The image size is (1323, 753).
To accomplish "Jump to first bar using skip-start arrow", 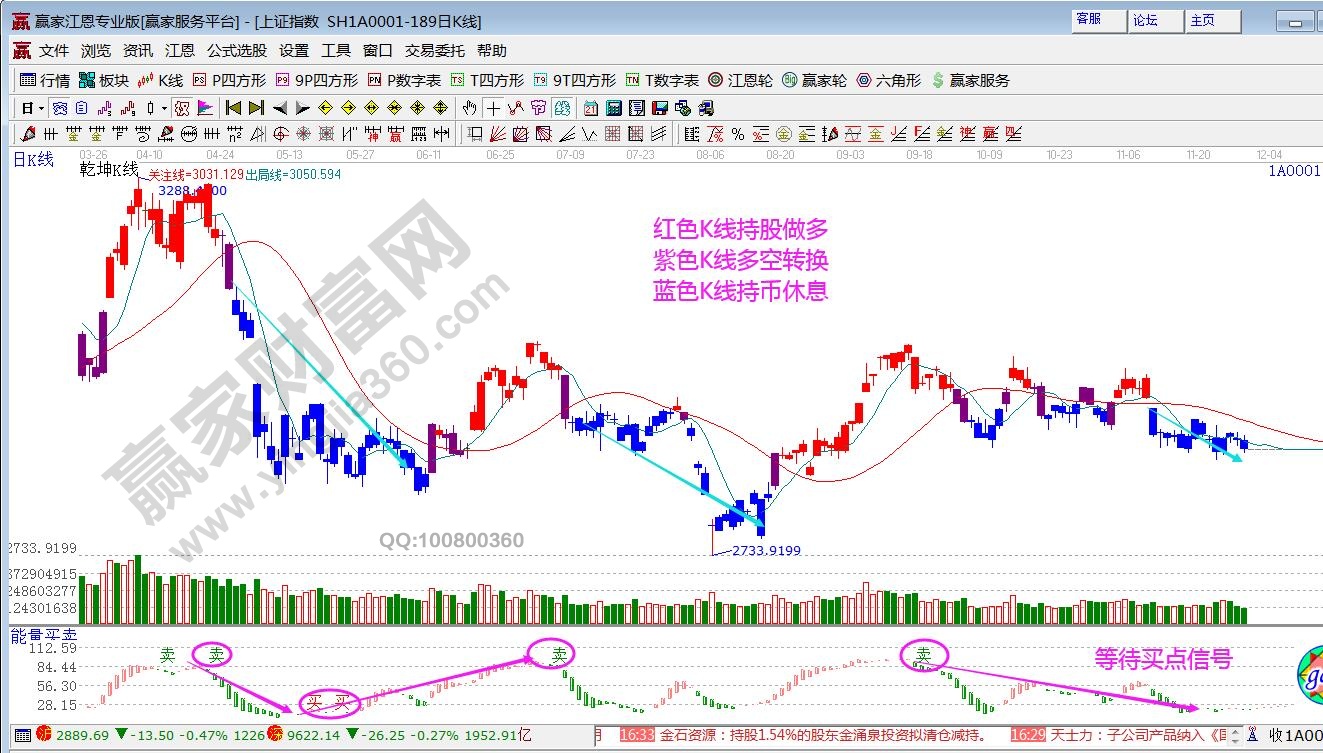I will (x=233, y=108).
